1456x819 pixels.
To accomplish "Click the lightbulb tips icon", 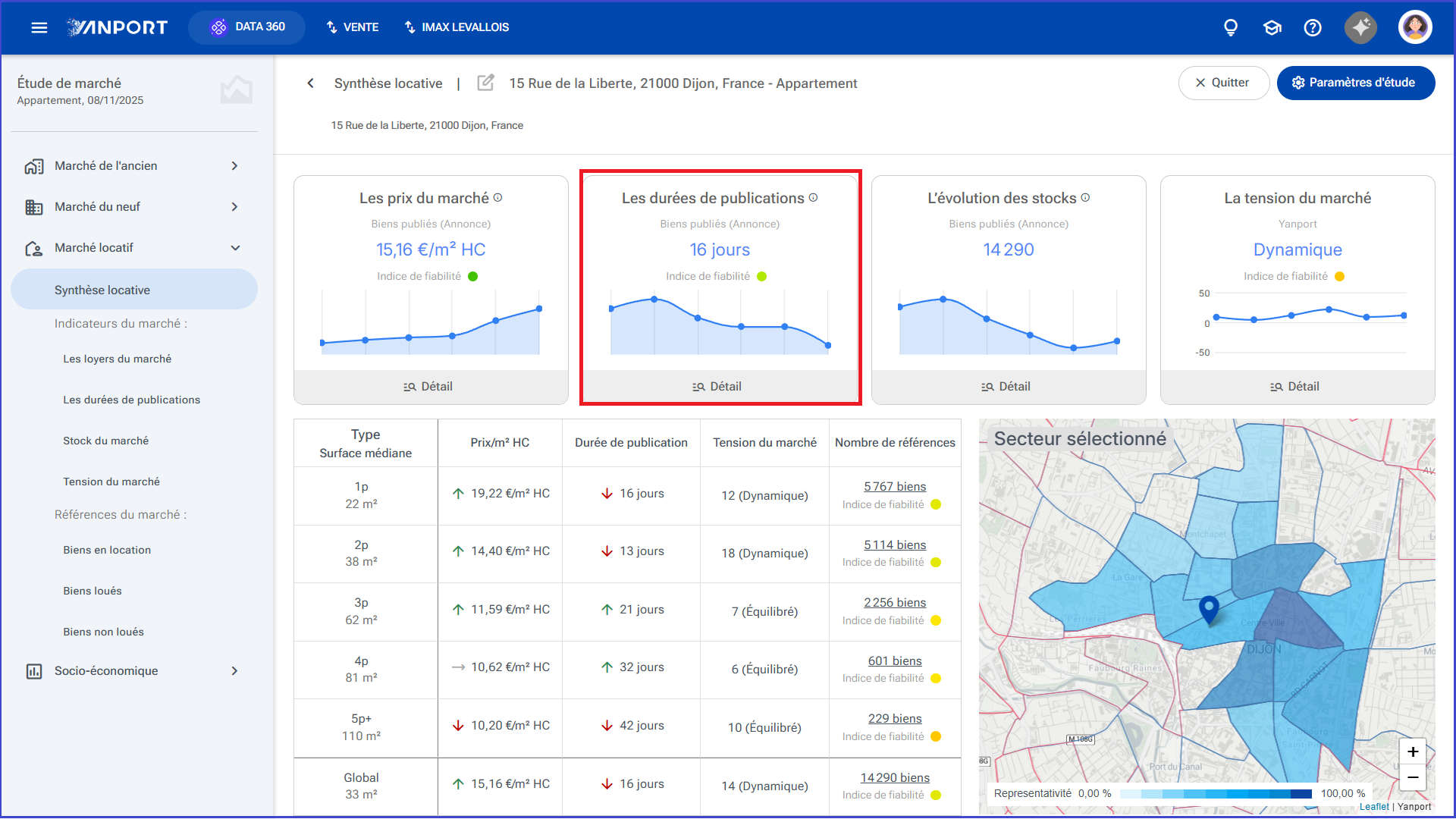I will (x=1231, y=27).
